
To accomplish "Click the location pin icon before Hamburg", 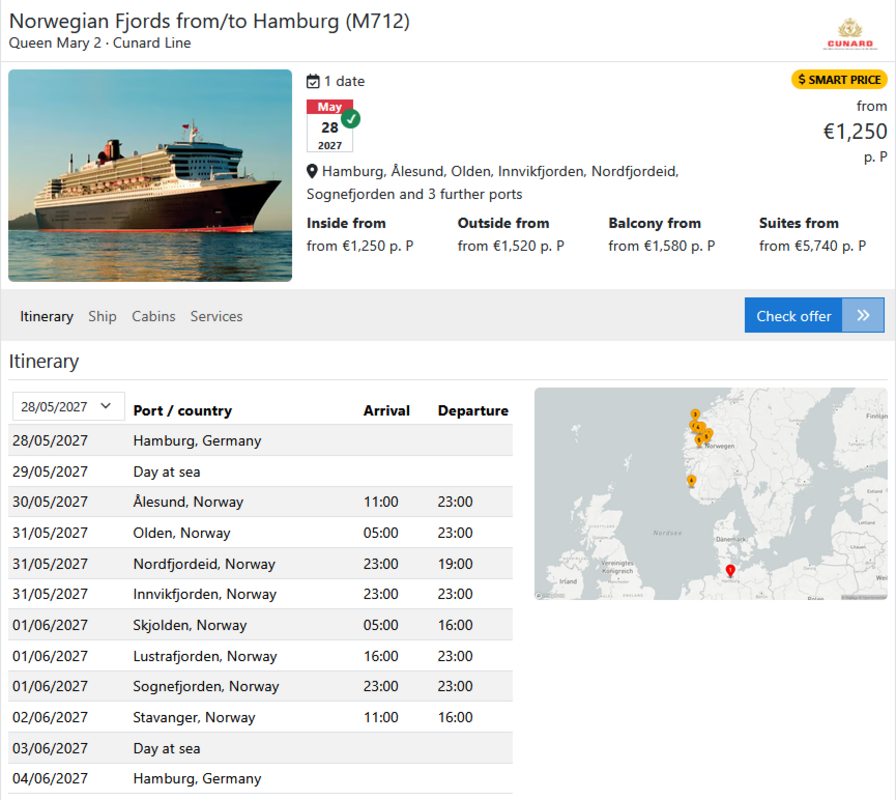I will pos(311,171).
